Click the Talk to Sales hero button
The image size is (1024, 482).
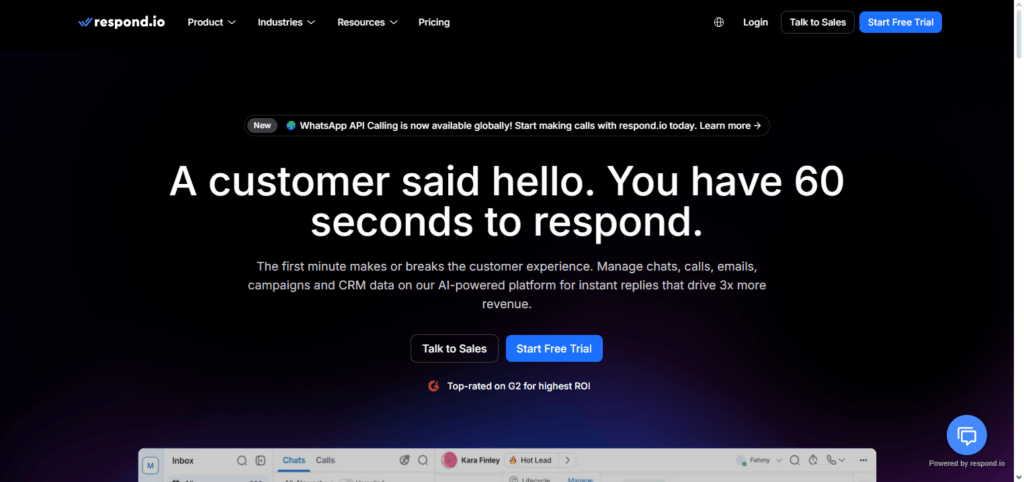click(455, 349)
